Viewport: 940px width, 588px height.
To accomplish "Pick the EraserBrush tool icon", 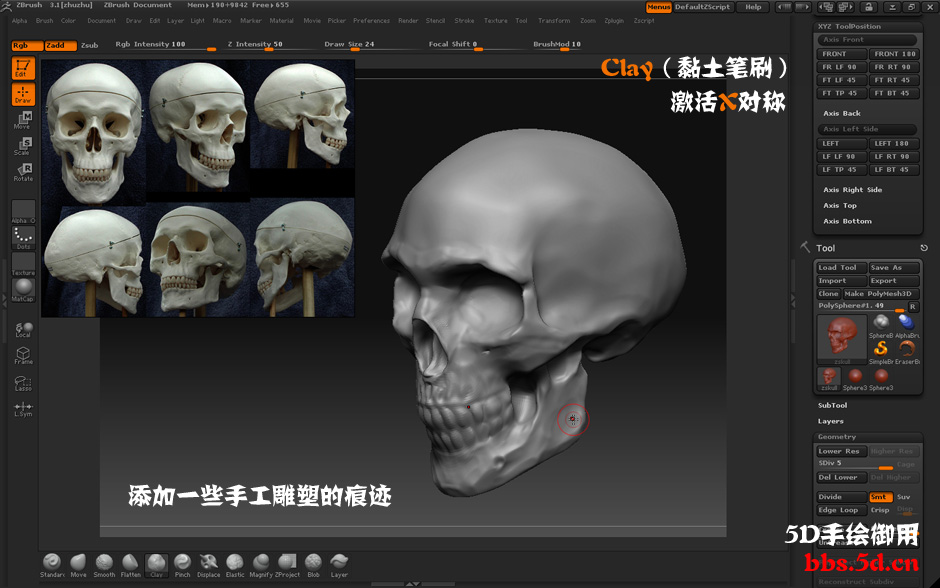I will (906, 352).
